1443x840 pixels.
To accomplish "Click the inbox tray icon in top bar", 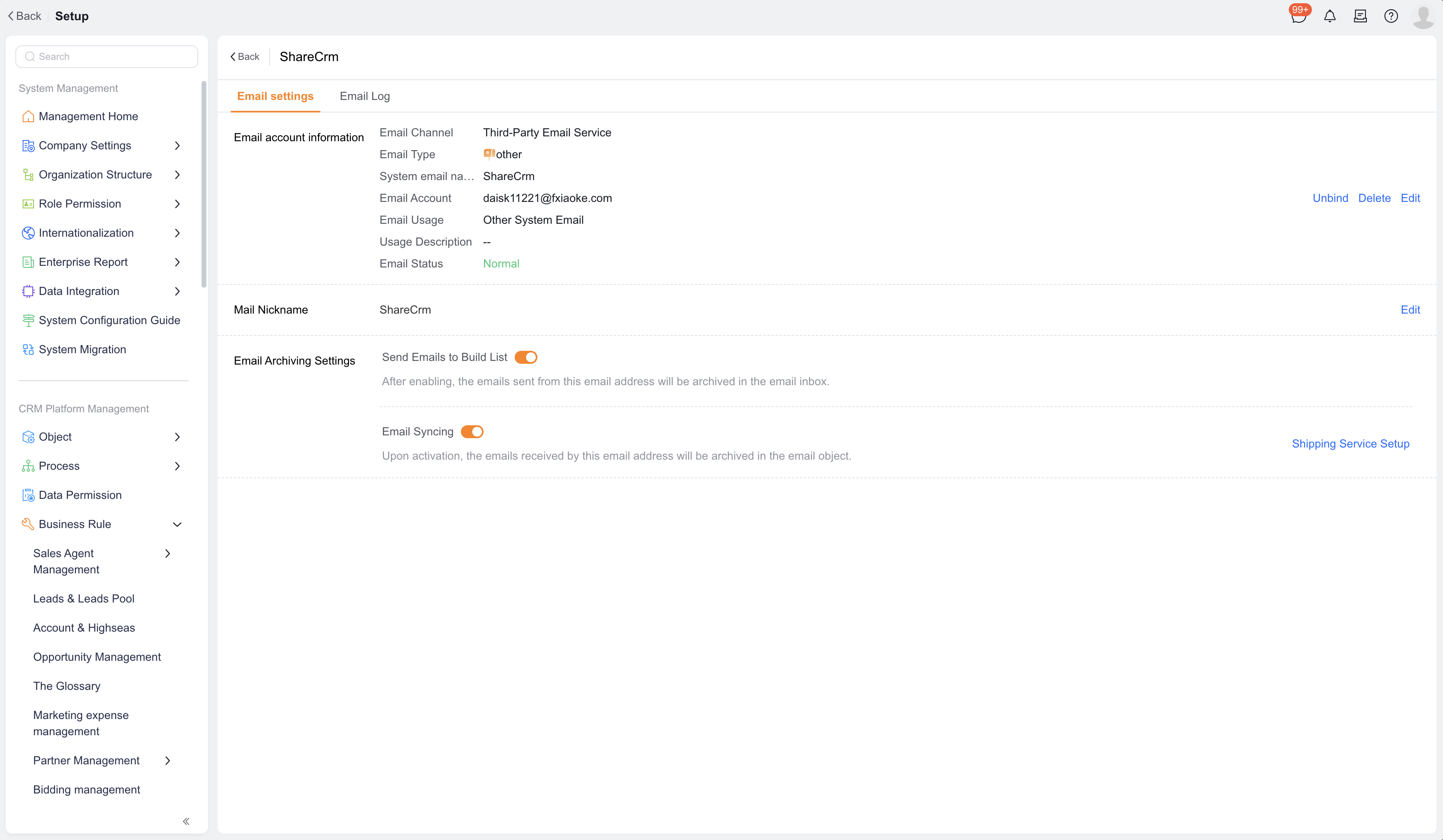I will [x=1360, y=16].
